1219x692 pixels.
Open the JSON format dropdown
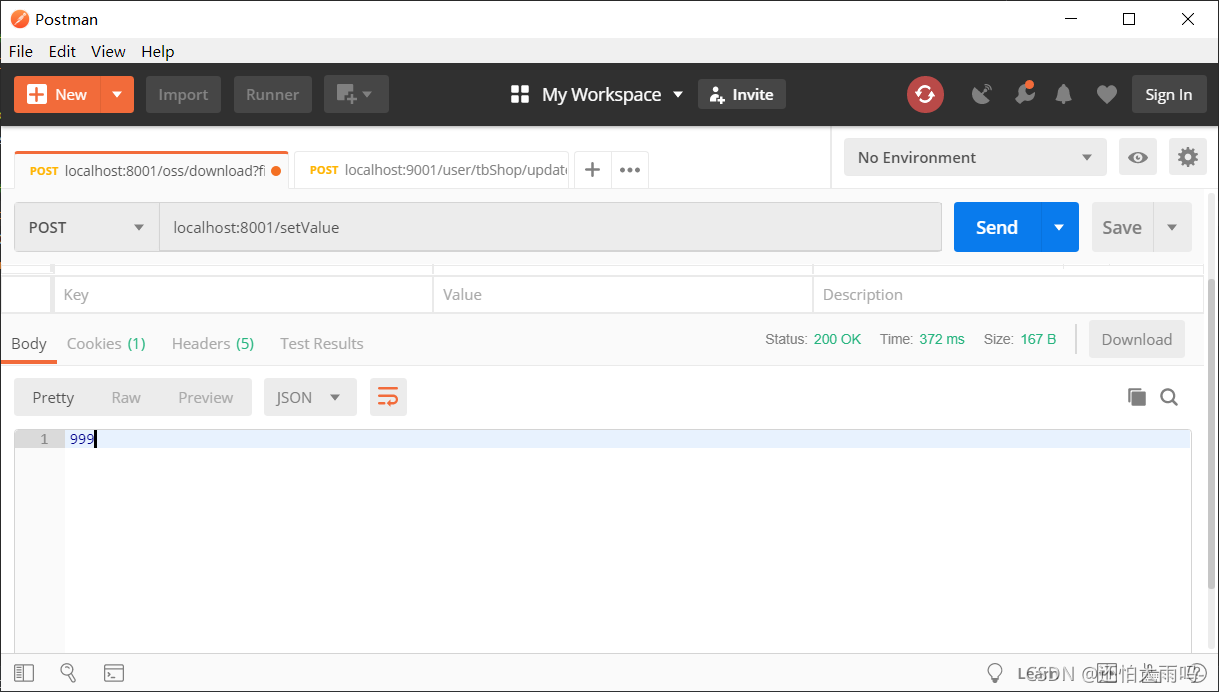coord(310,397)
